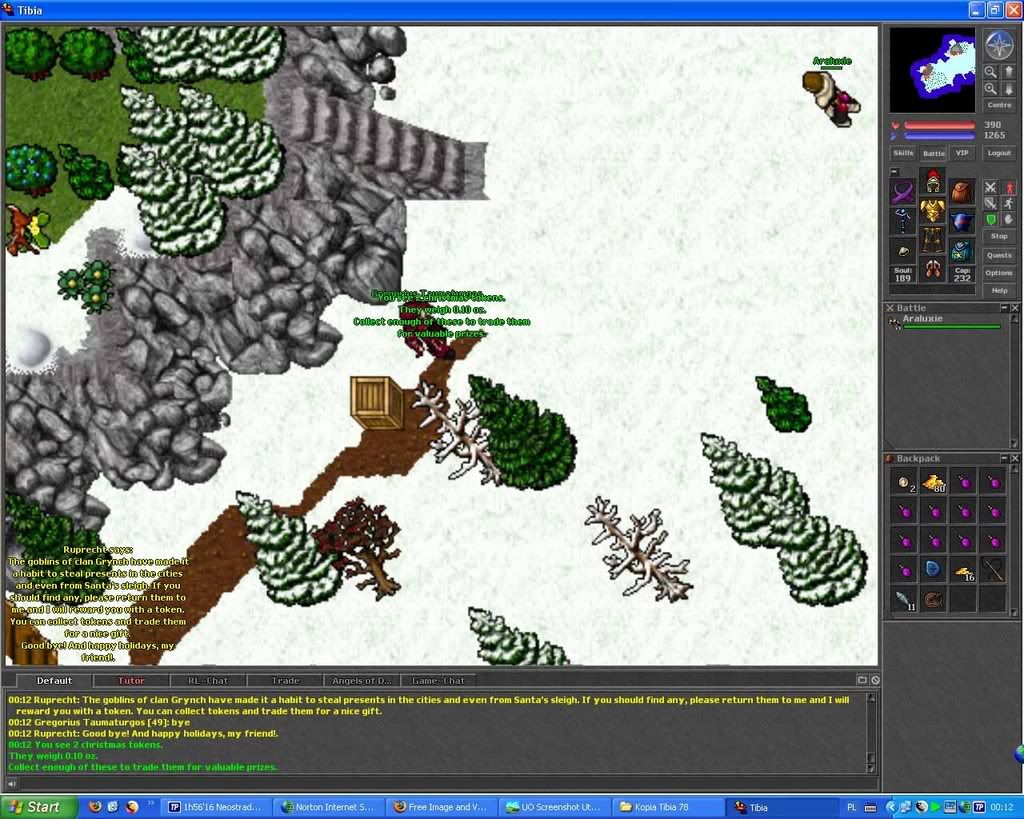The width and height of the screenshot is (1024, 819).
Task: Select the 11 fish stack
Action: pyautogui.click(x=904, y=599)
